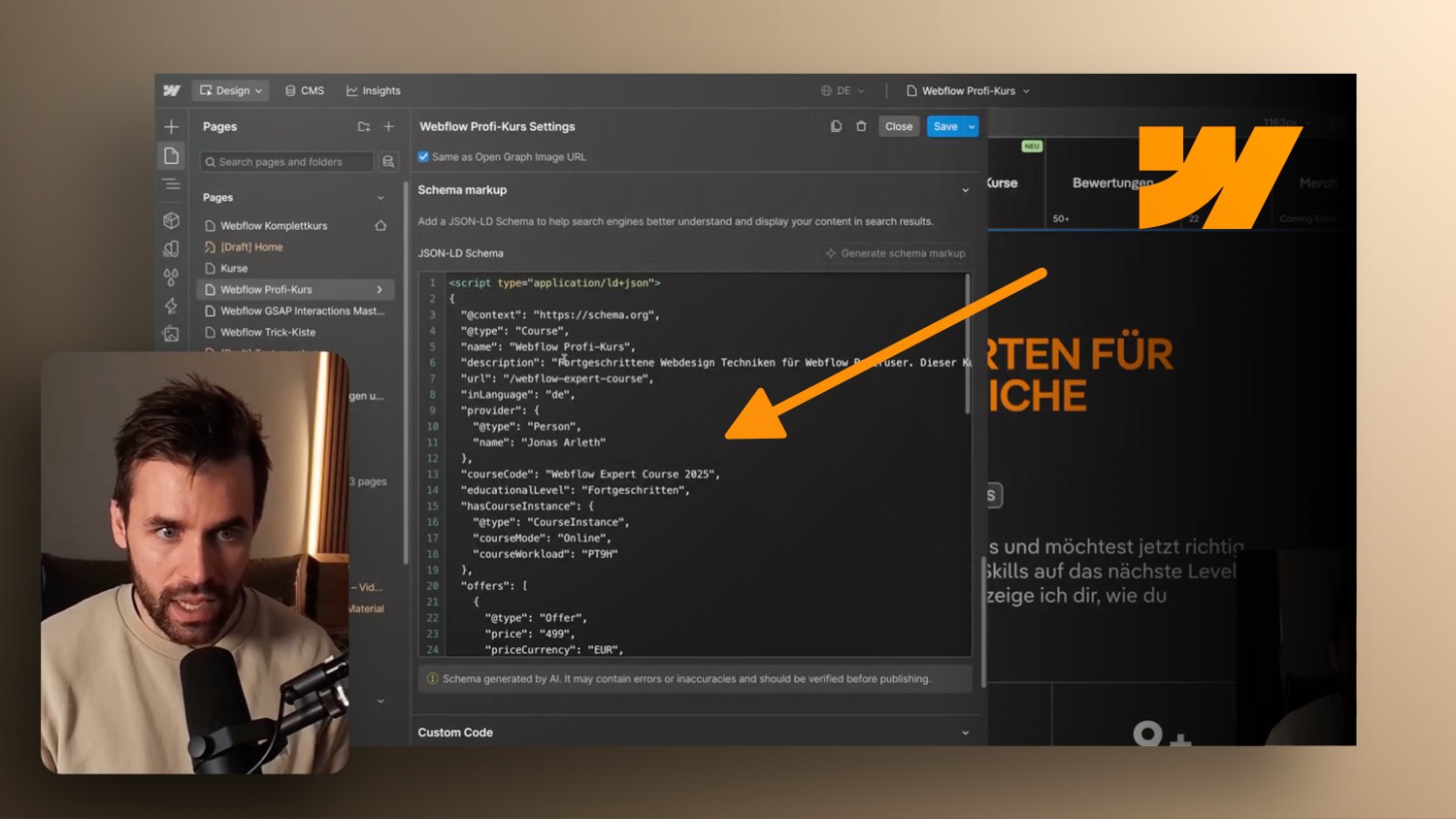Open the Interactions lightning panel

coord(172,306)
